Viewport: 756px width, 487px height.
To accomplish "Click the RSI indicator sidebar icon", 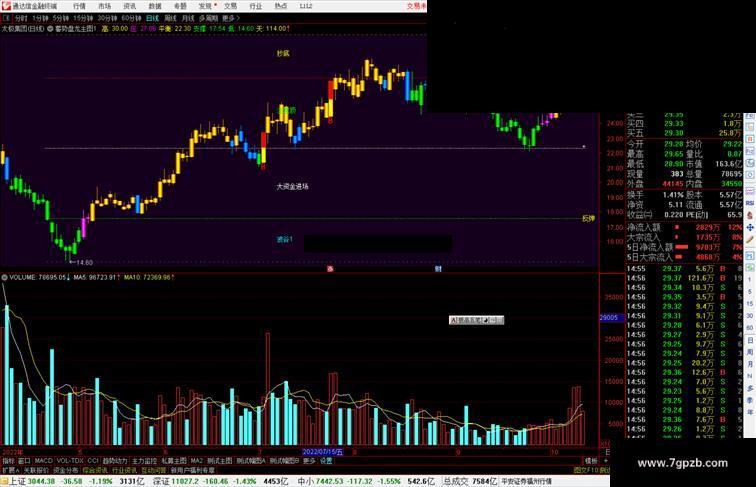I will 750,203.
